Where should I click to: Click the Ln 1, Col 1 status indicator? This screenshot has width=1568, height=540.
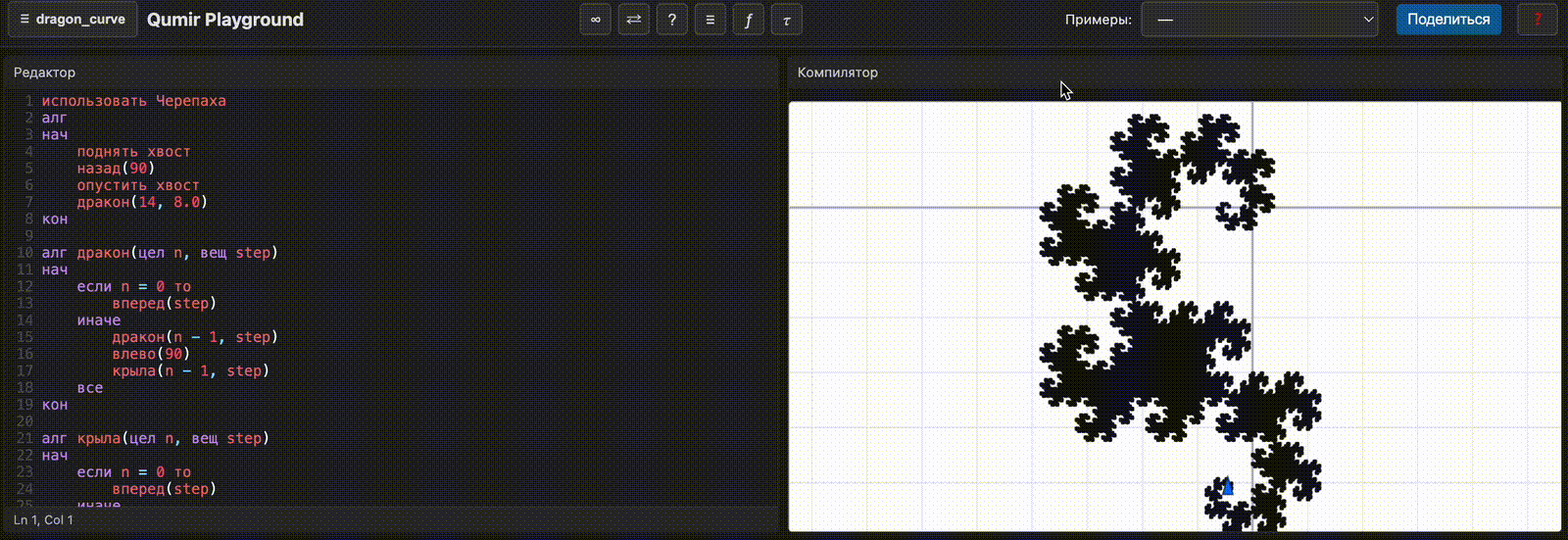coord(43,519)
